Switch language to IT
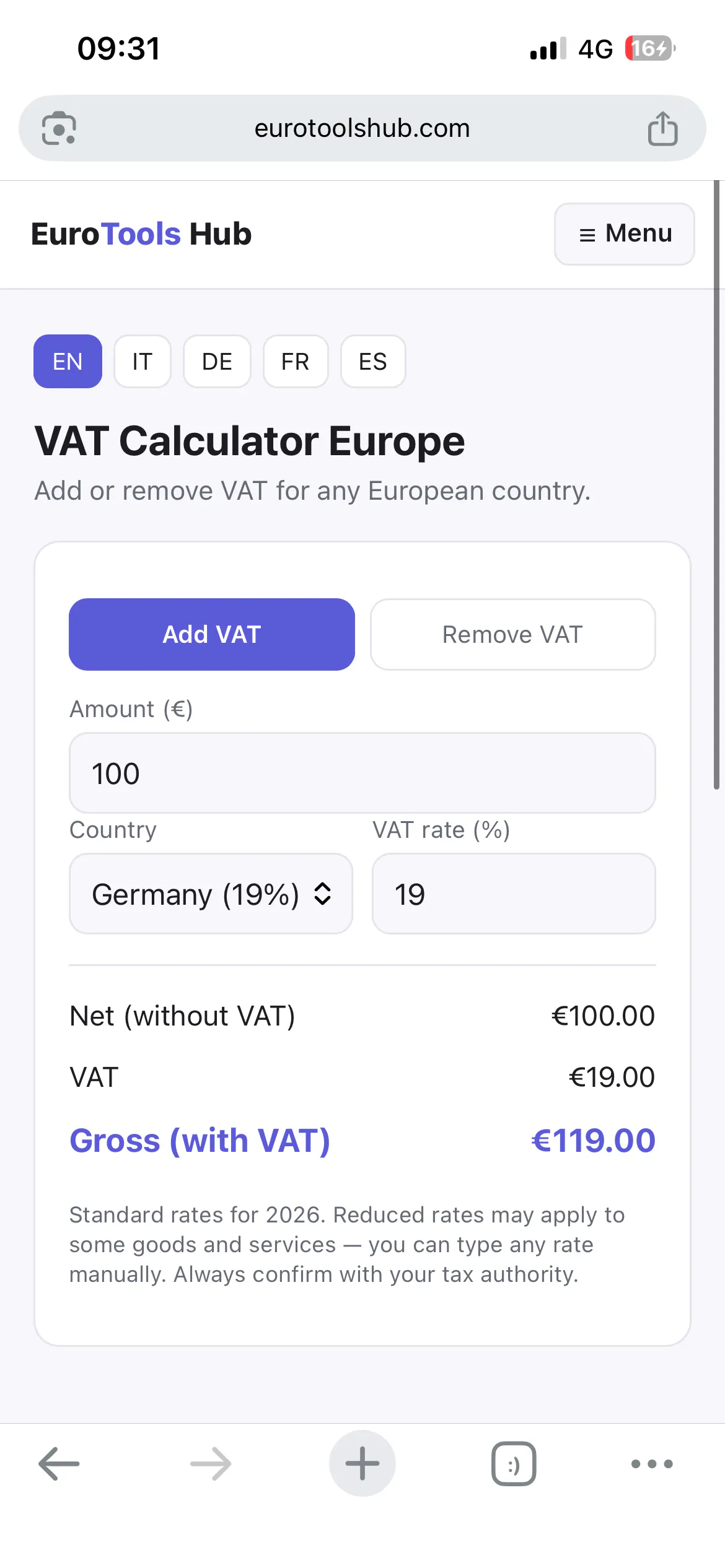Image resolution: width=725 pixels, height=1568 pixels. coord(143,361)
